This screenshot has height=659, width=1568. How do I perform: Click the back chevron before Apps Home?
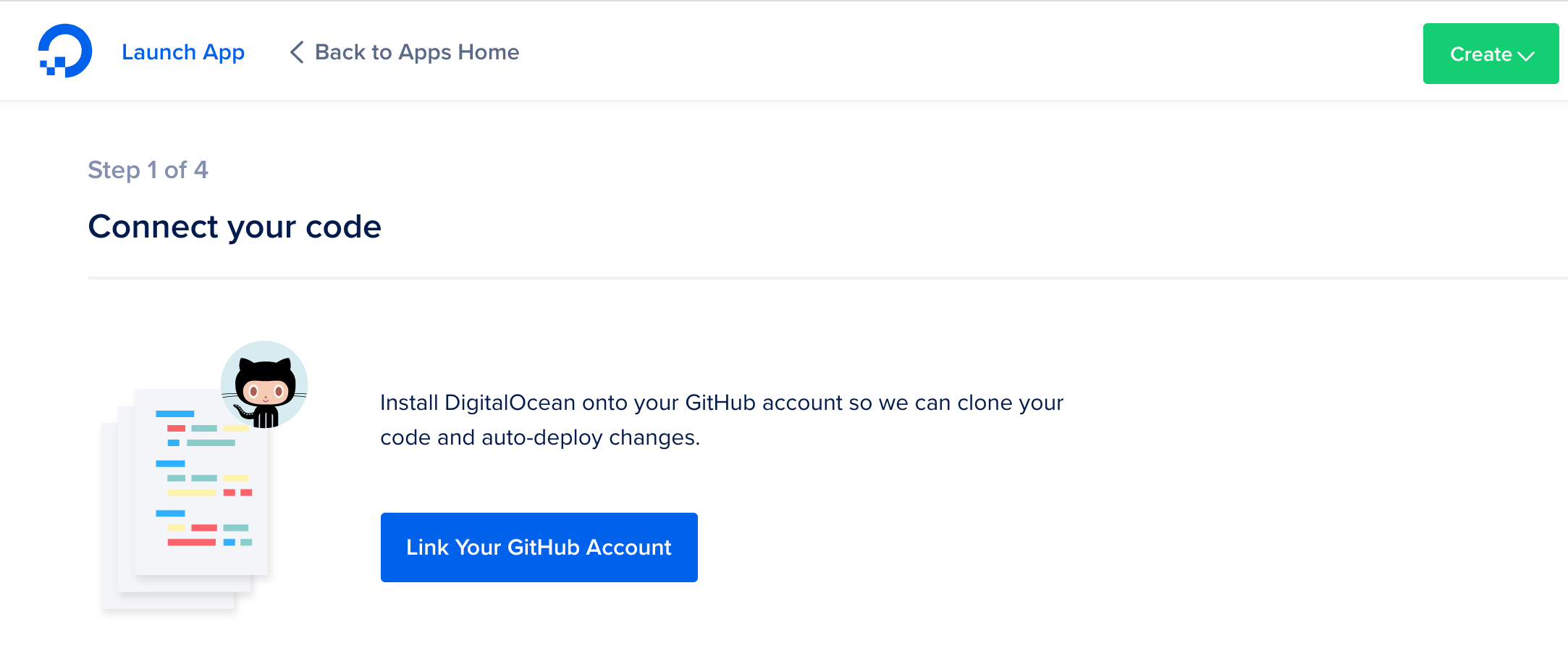(296, 52)
